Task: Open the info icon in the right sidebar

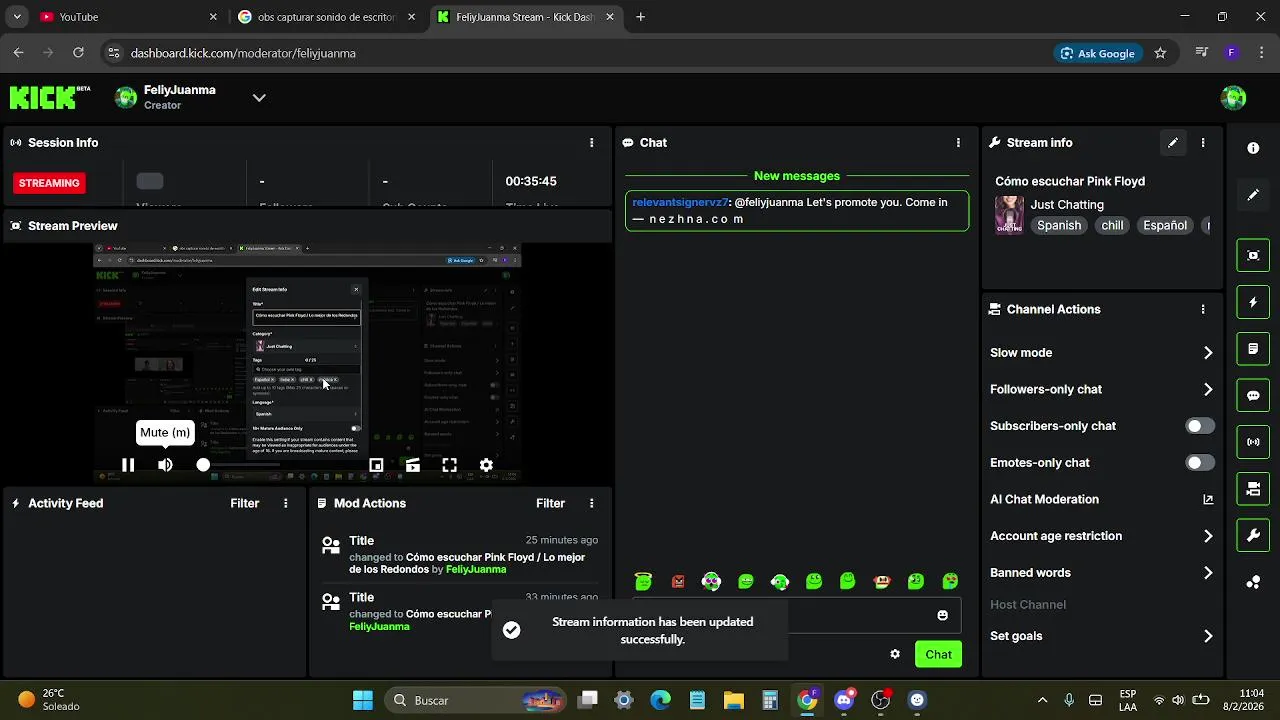Action: [x=1253, y=148]
